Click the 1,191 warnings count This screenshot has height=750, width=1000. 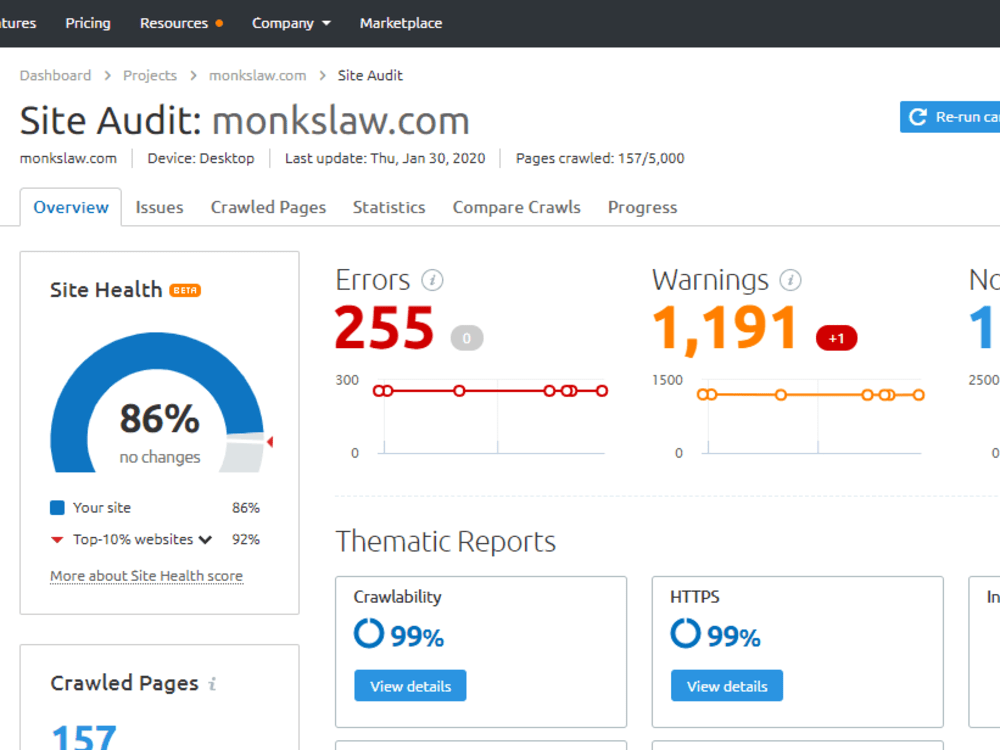[724, 329]
